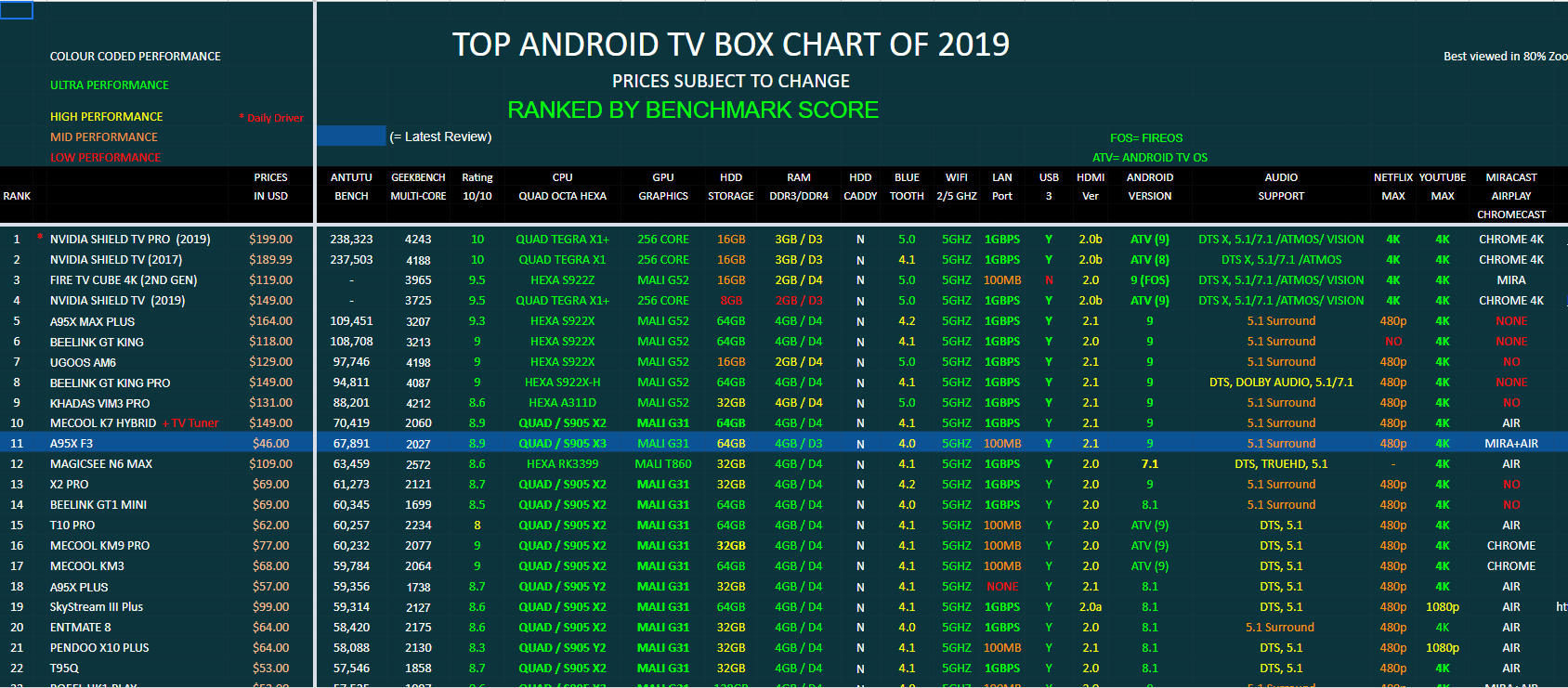Click the red NONE LAN cell for A95X PLUS
The width and height of the screenshot is (1568, 688).
pos(1002,587)
